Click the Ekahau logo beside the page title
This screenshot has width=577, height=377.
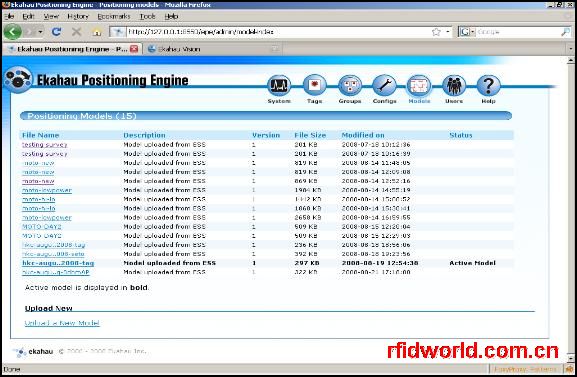tap(18, 79)
